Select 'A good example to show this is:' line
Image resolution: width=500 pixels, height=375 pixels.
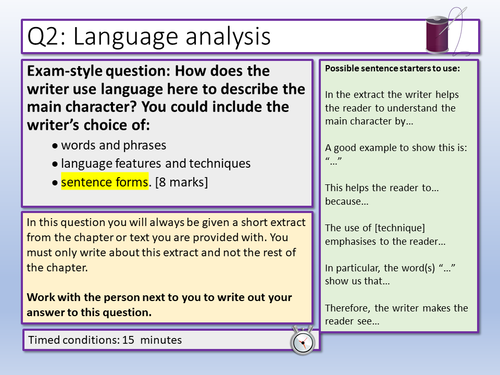click(x=396, y=148)
